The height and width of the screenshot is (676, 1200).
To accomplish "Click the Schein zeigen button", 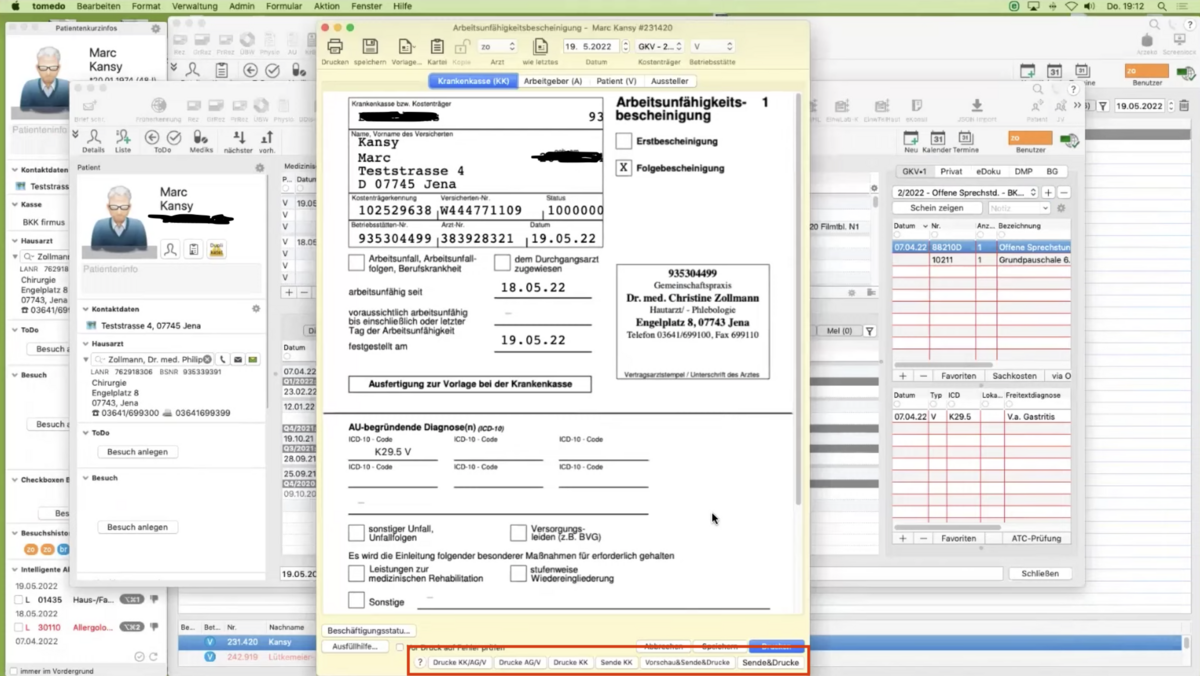I will click(937, 208).
